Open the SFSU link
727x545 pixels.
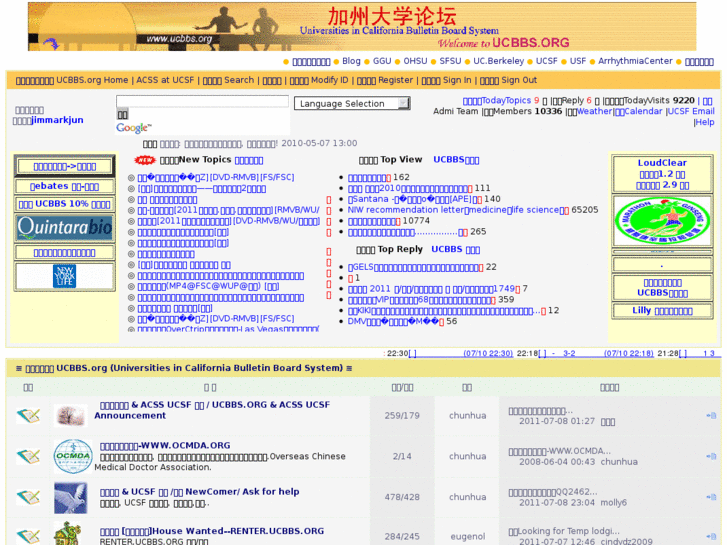tap(450, 61)
